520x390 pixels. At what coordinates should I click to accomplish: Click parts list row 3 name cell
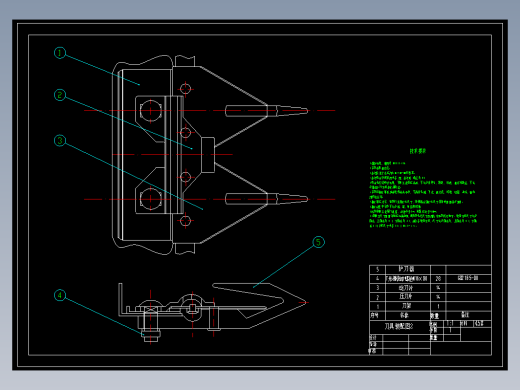(408, 288)
